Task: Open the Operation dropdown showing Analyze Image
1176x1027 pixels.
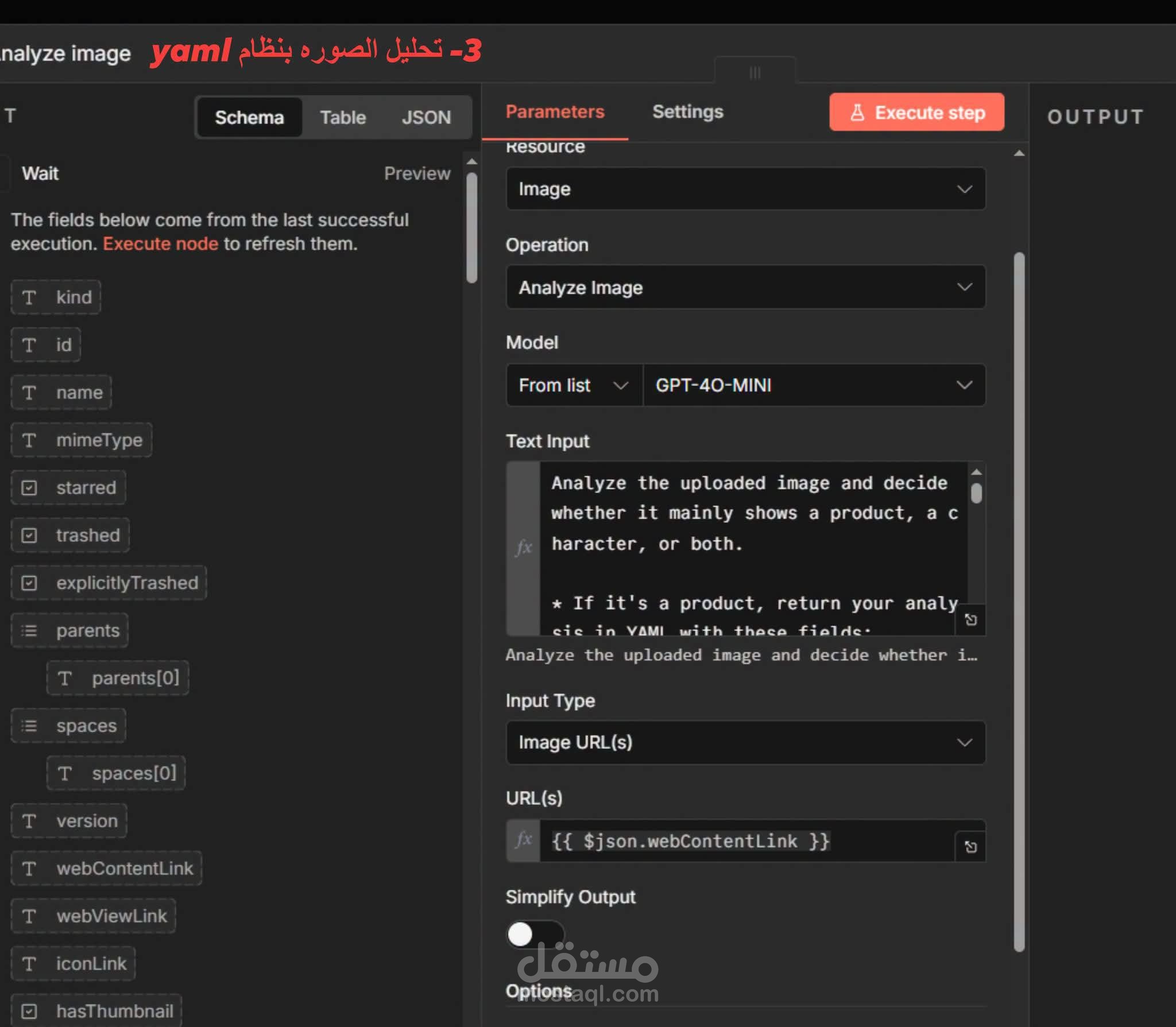Action: tap(745, 287)
